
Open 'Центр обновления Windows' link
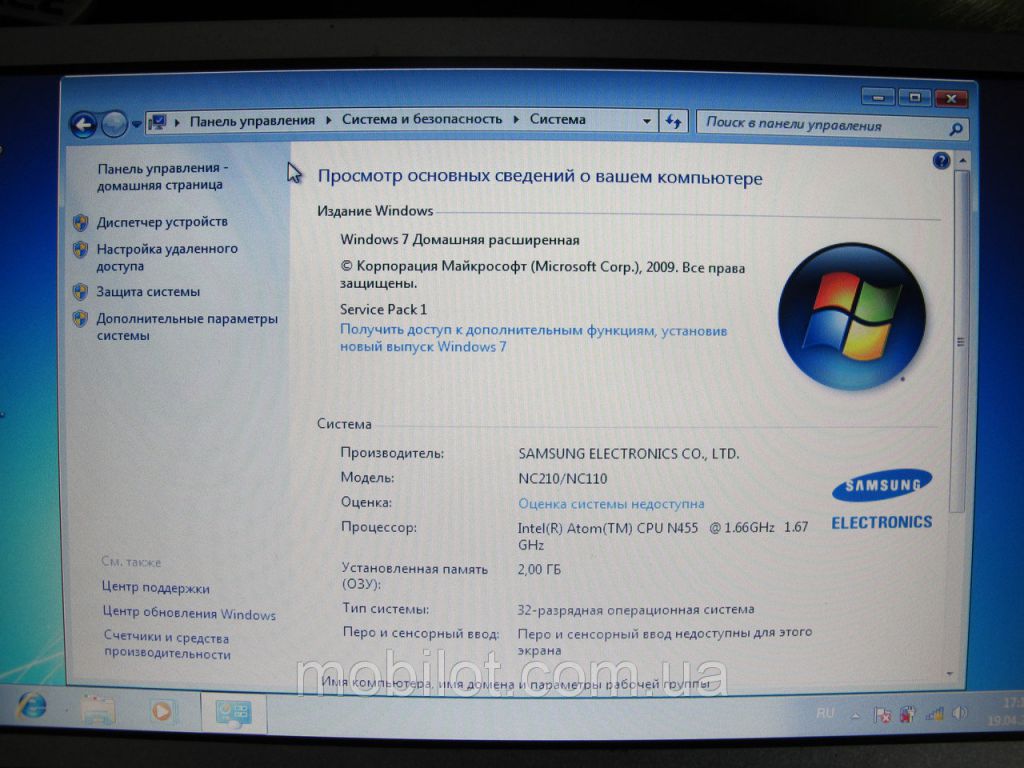[189, 613]
